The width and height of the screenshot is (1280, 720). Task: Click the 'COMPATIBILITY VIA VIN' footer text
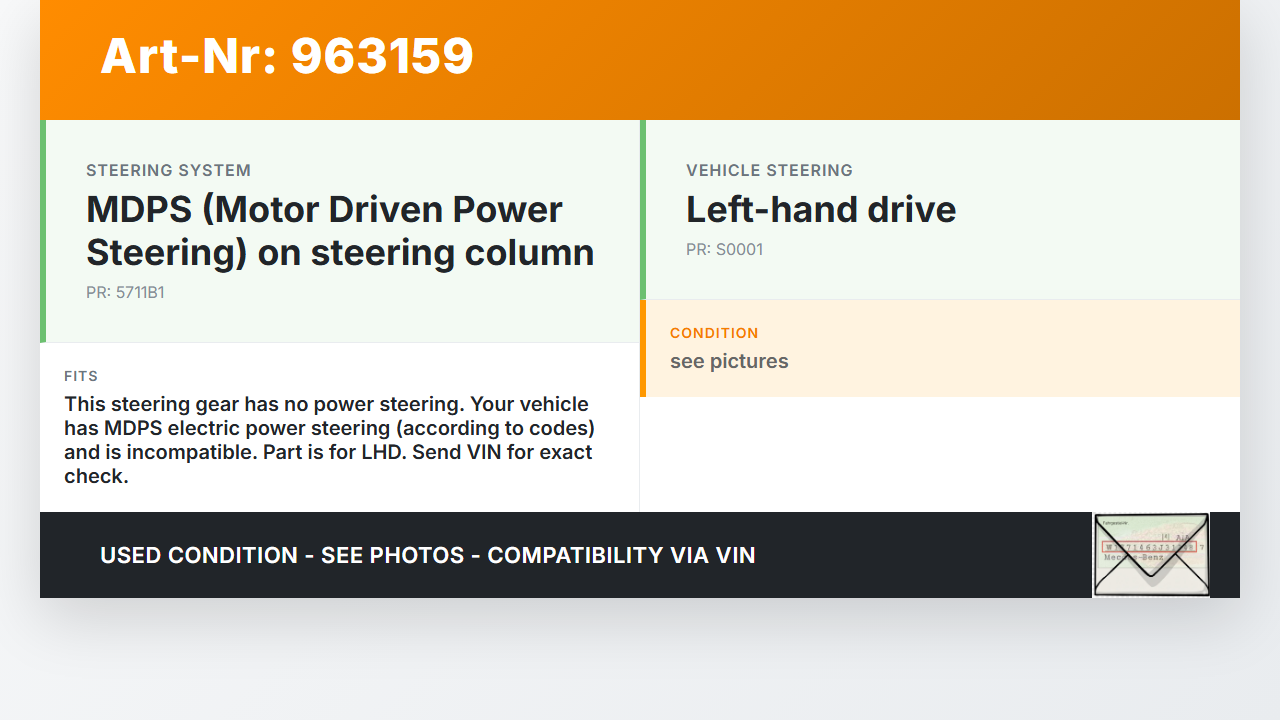pos(621,555)
